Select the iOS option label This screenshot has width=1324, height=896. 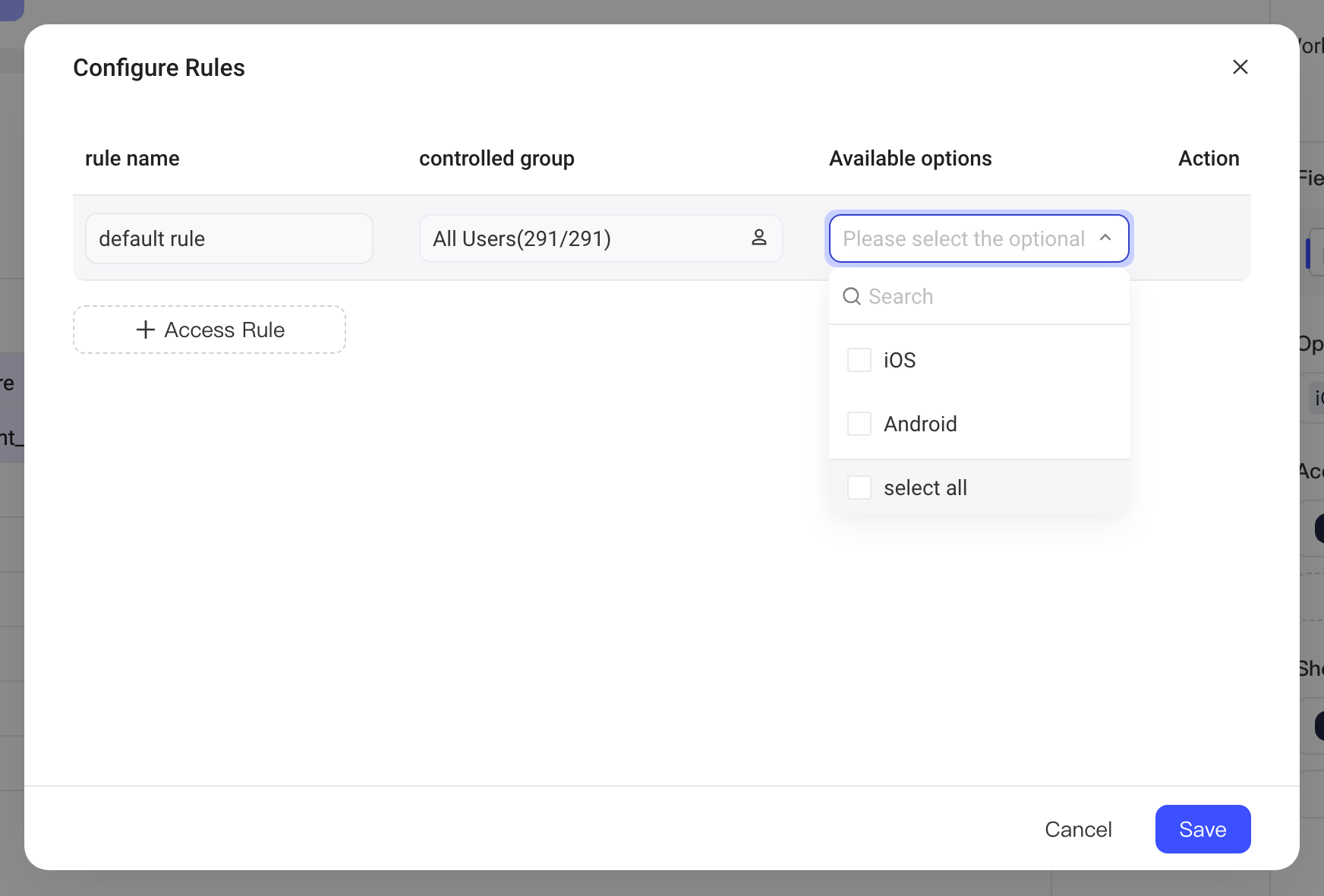pos(900,360)
